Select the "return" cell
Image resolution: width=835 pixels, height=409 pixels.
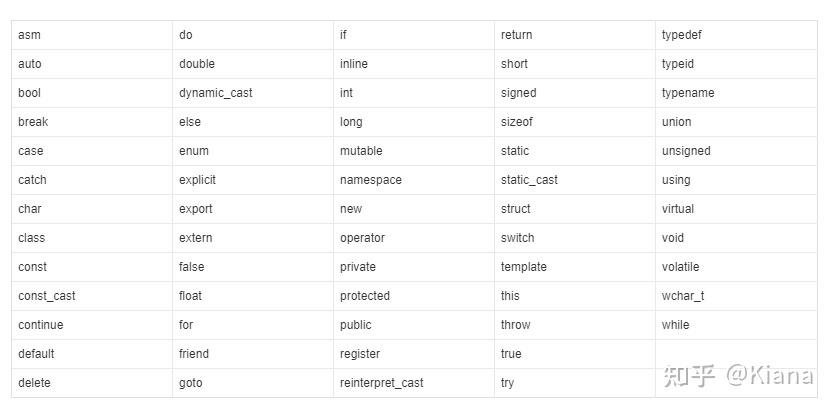(x=517, y=35)
